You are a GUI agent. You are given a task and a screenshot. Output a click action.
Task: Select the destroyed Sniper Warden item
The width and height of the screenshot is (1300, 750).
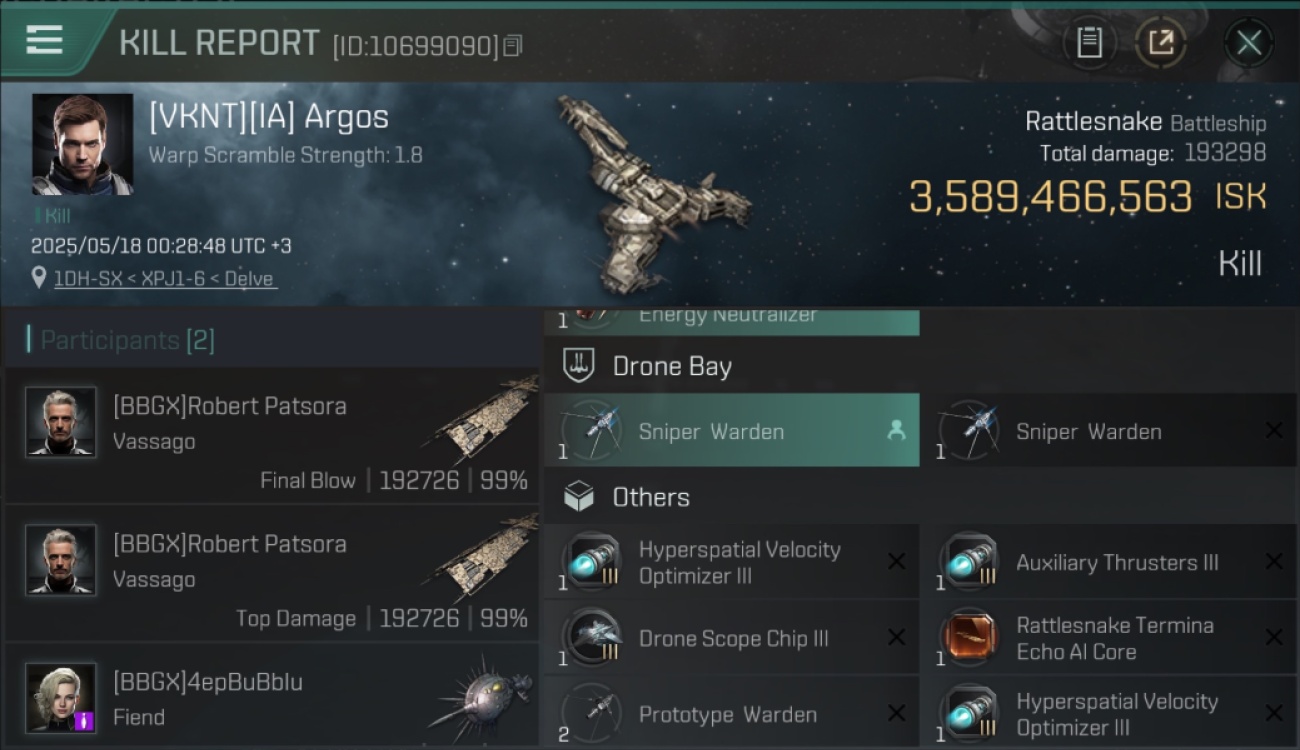coord(1108,430)
